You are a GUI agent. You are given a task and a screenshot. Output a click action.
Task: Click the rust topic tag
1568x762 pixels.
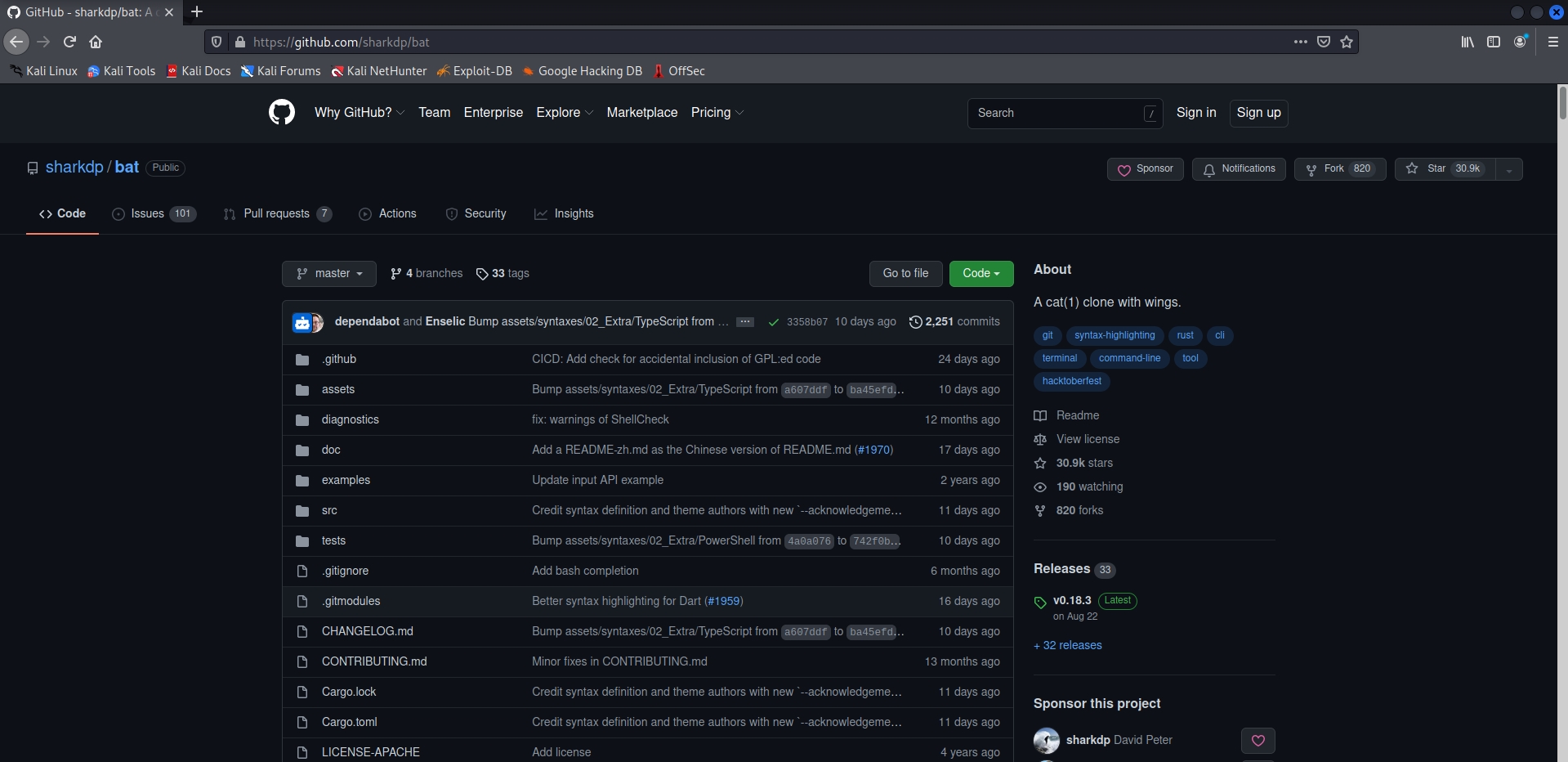1185,336
